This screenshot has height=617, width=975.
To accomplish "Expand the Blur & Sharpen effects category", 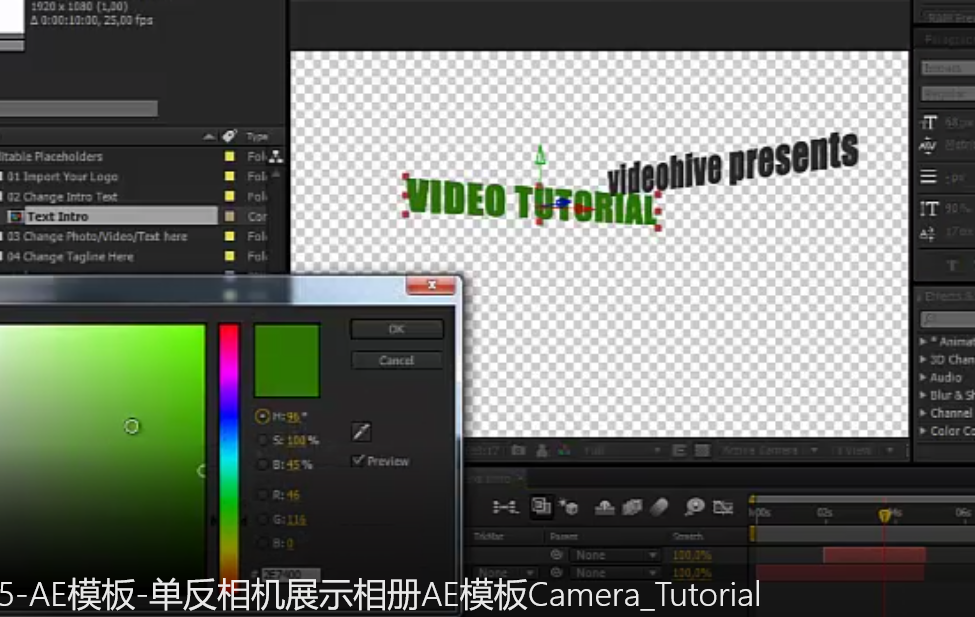I will [923, 395].
